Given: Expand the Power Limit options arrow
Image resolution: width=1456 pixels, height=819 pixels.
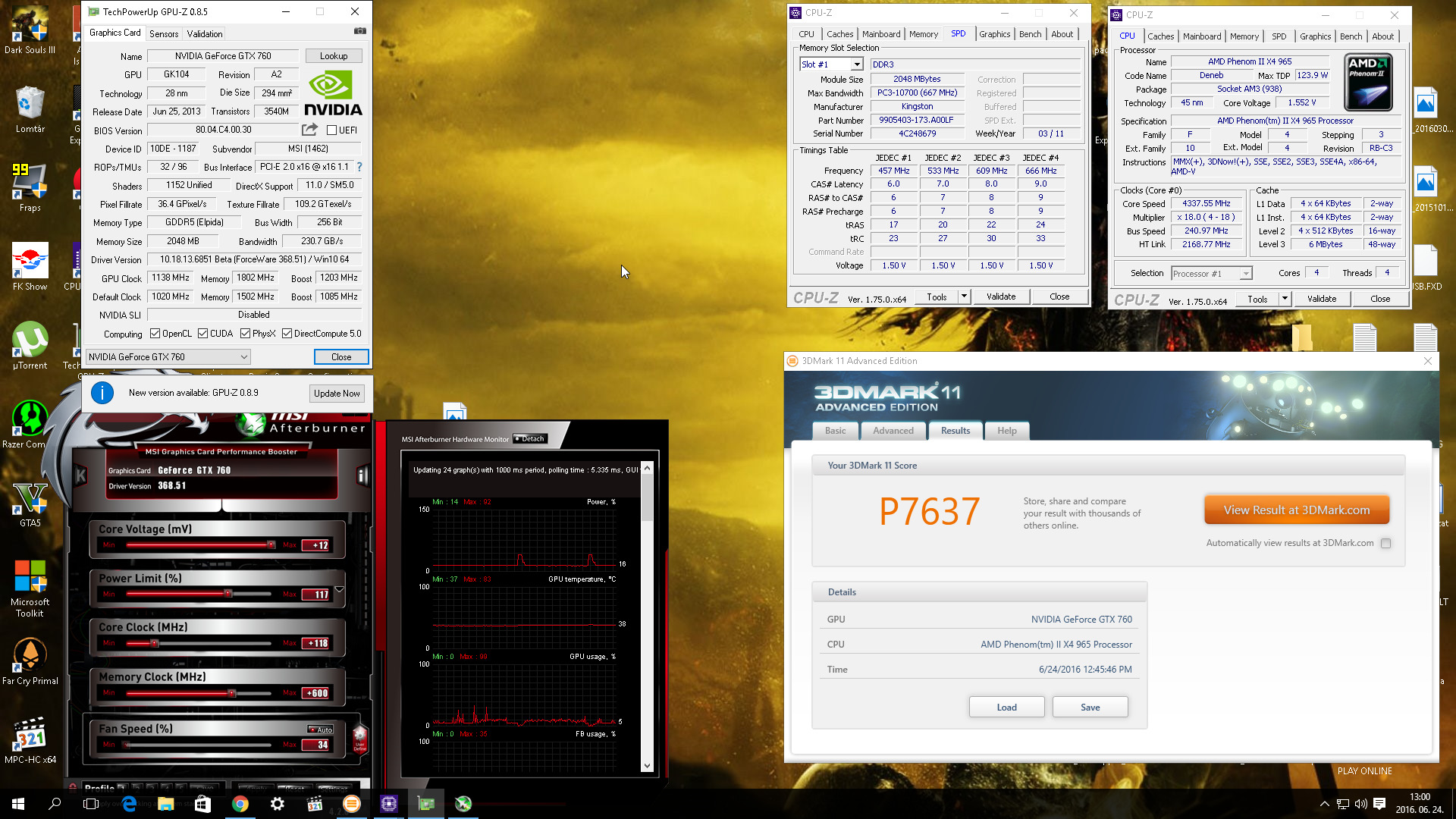Looking at the screenshot, I should [339, 589].
